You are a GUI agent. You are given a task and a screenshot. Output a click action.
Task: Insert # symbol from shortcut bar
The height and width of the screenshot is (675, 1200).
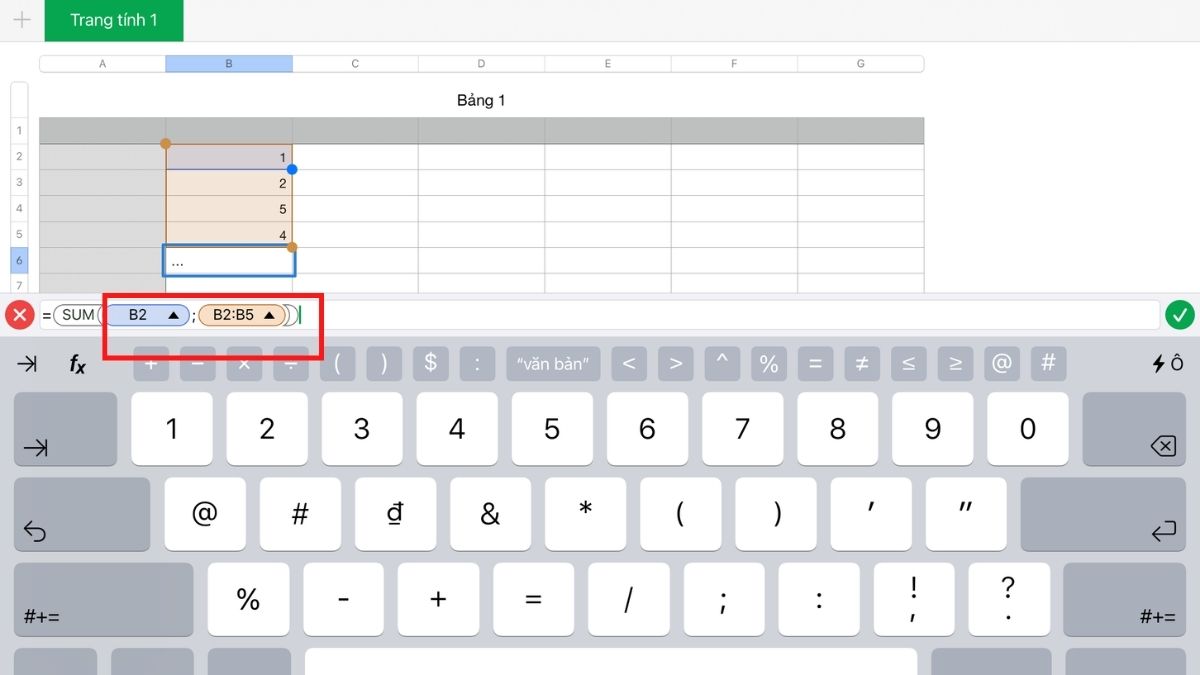1048,364
